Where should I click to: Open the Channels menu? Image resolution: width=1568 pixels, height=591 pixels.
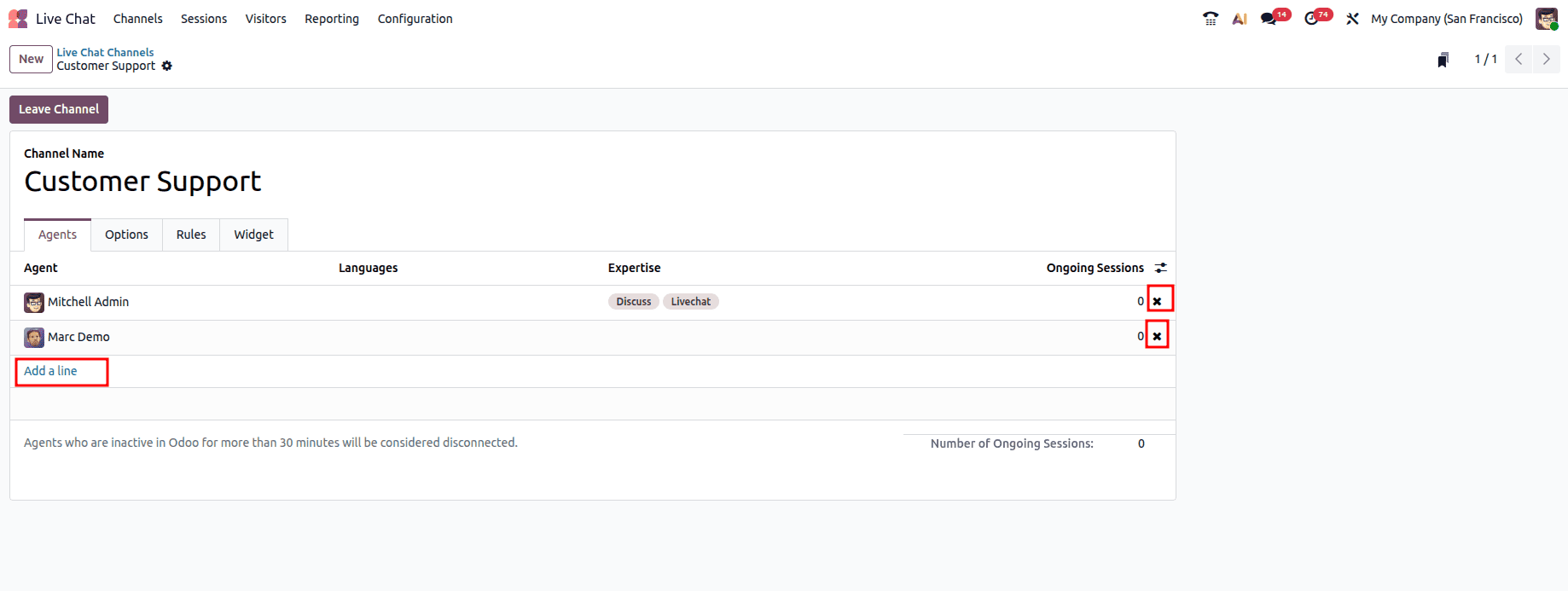137,19
